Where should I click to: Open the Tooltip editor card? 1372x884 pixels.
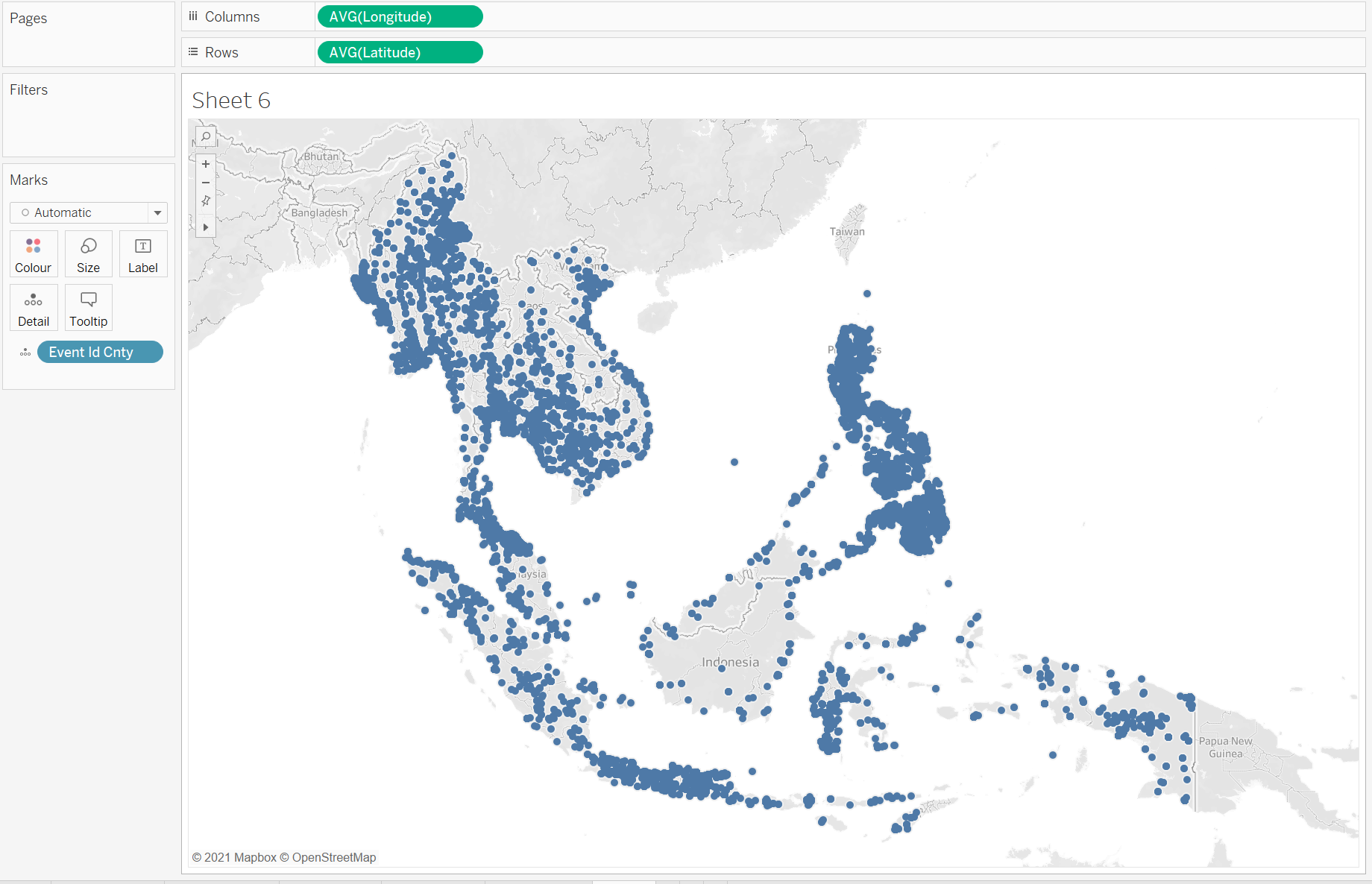pyautogui.click(x=88, y=308)
